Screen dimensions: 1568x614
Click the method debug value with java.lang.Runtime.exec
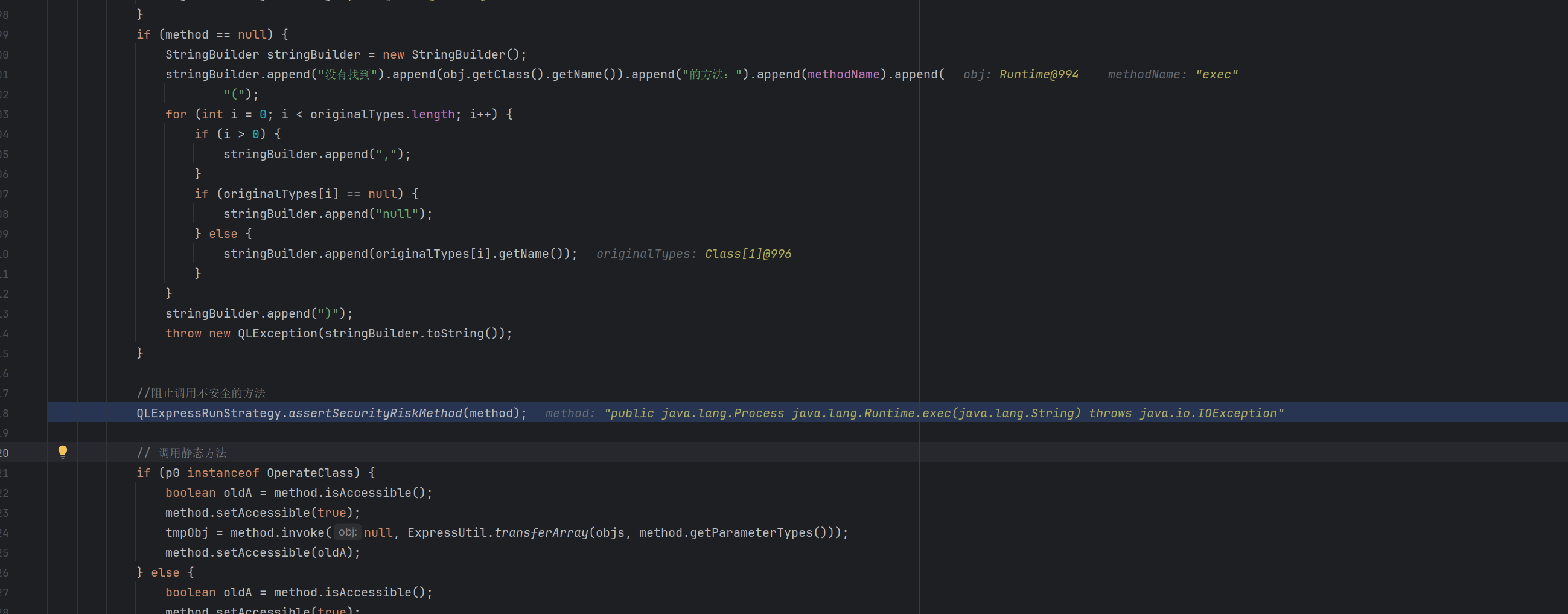943,413
